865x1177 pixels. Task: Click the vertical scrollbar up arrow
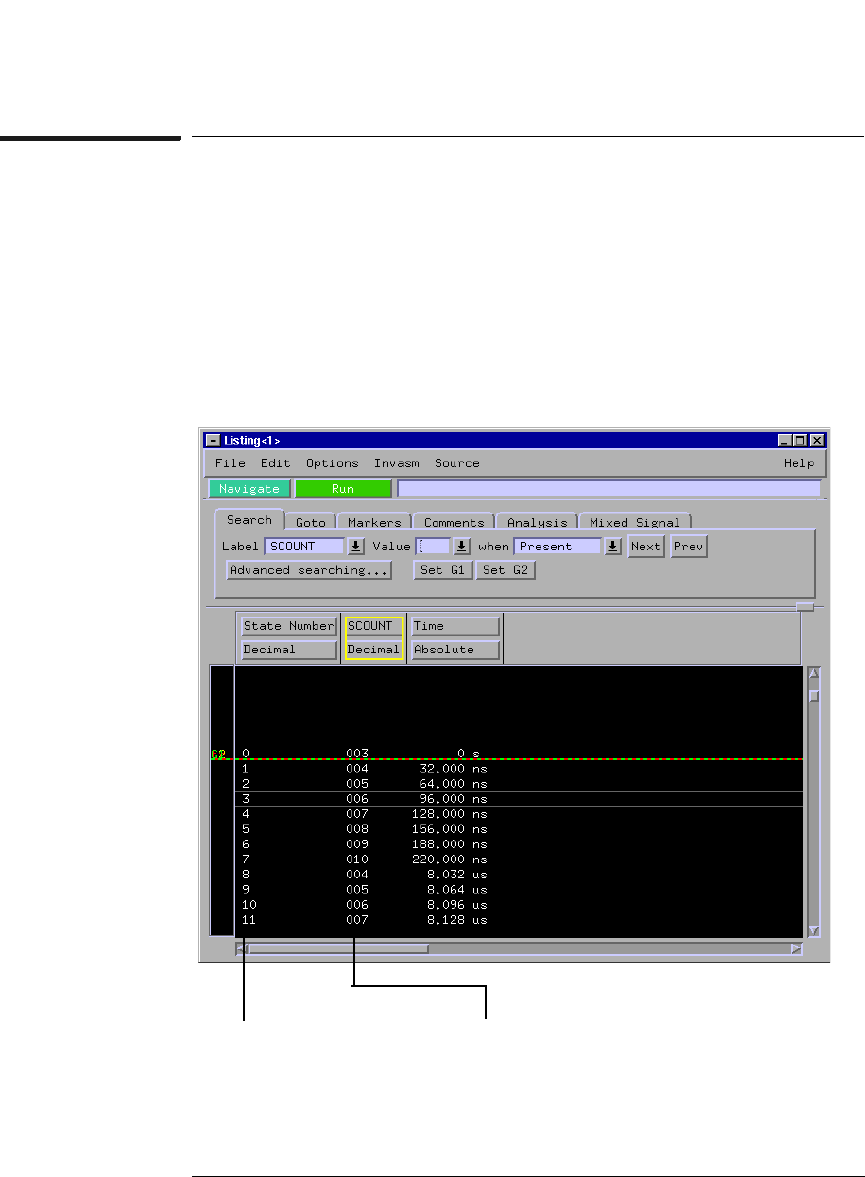[814, 673]
